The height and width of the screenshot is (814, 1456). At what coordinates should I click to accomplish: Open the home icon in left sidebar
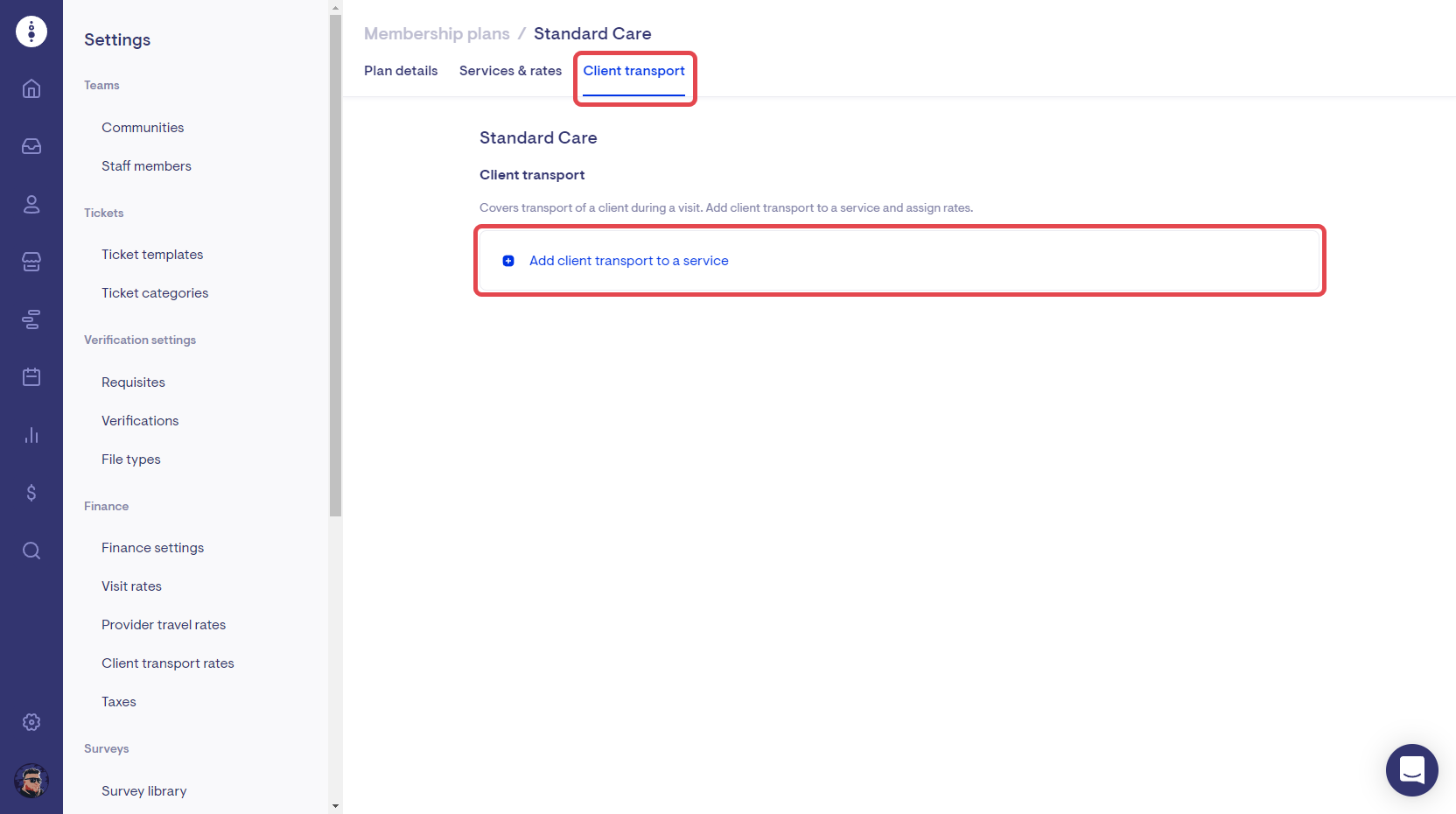pos(31,88)
